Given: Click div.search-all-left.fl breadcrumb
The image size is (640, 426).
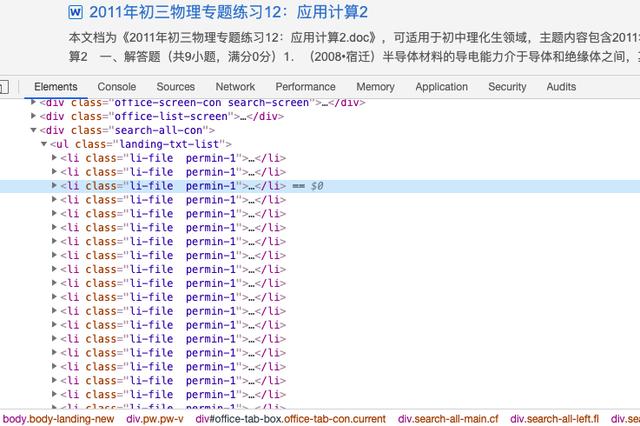Looking at the screenshot, I should click(x=554, y=419).
